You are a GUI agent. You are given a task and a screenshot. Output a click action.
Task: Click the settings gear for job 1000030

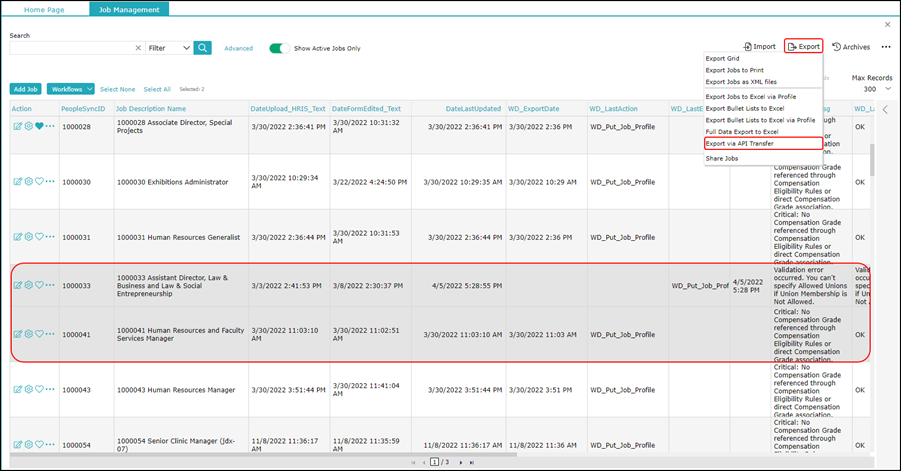click(28, 182)
